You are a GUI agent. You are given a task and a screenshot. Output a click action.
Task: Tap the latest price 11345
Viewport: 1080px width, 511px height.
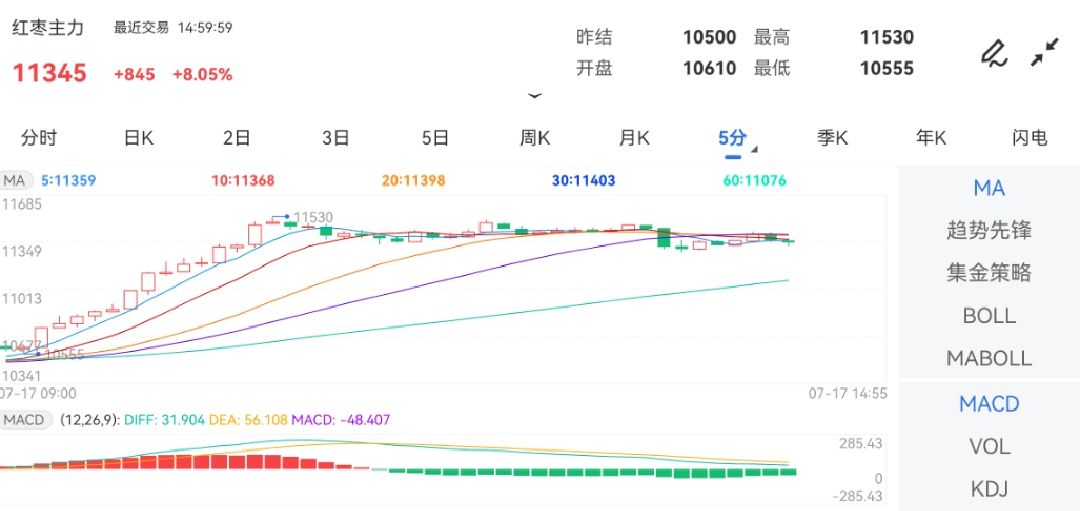(50, 73)
